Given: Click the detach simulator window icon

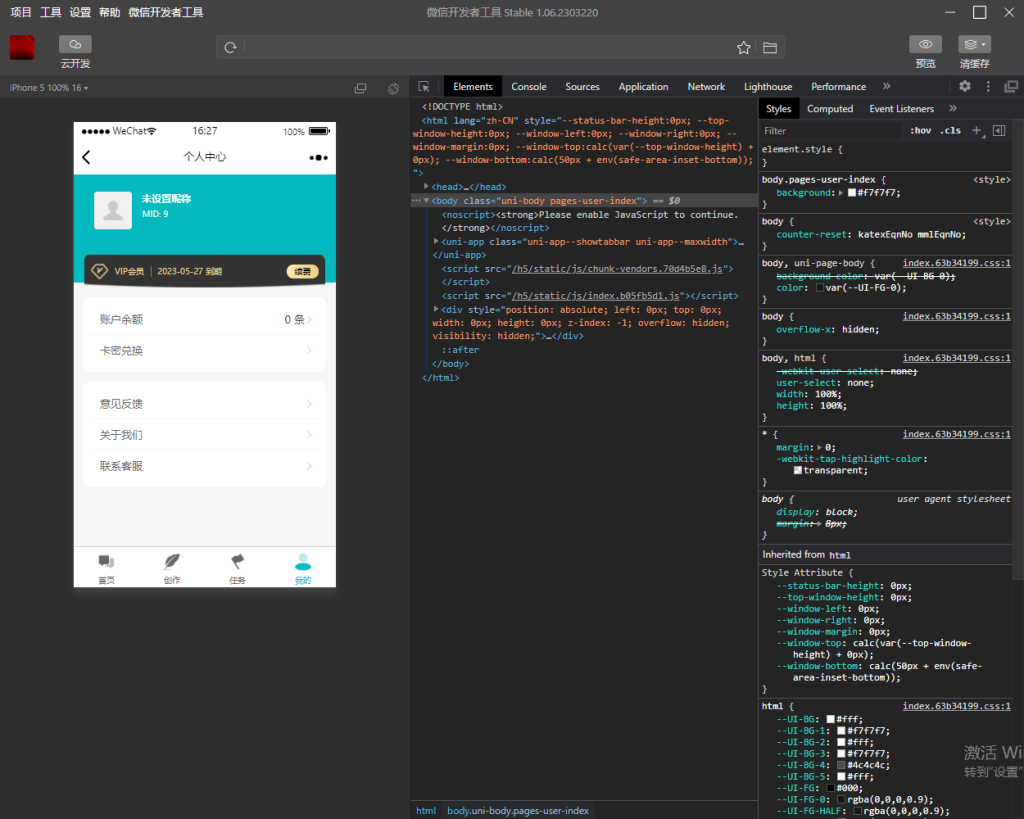Looking at the screenshot, I should click(360, 88).
